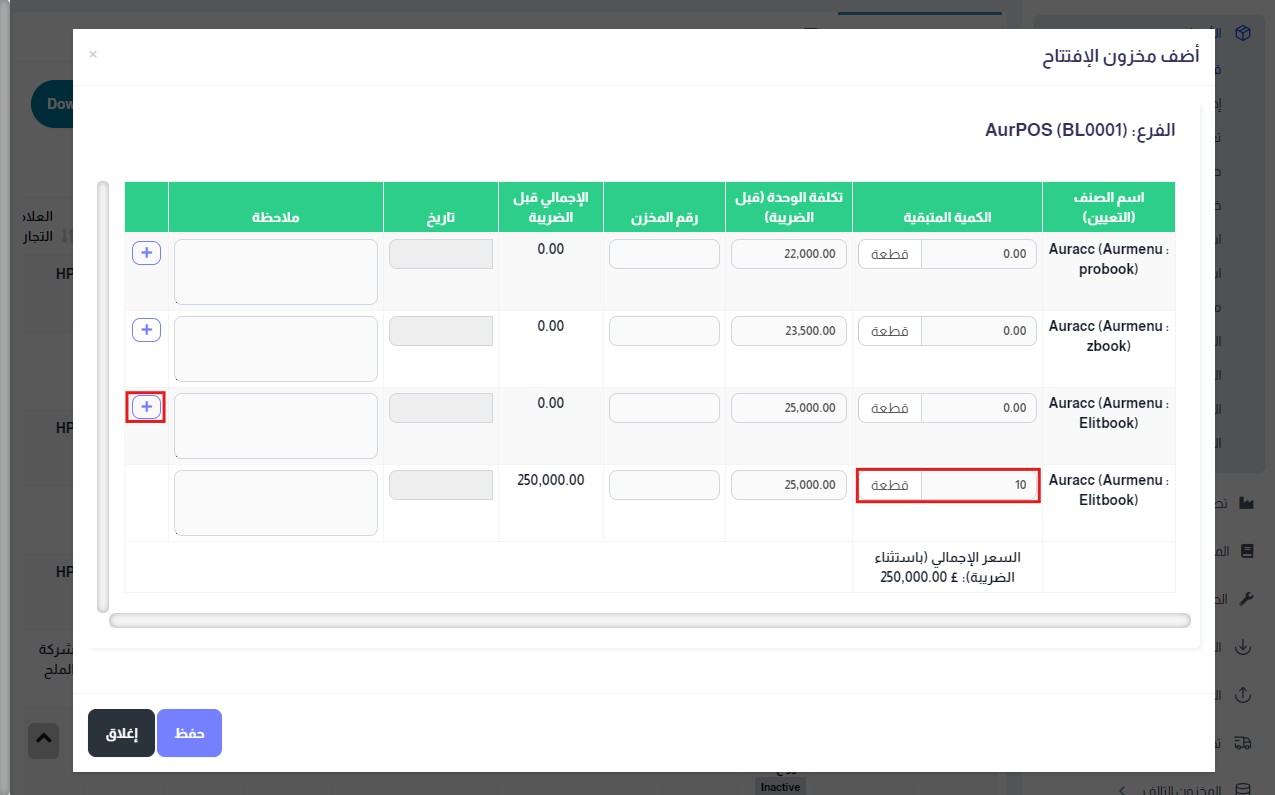Click the probook note textarea
The height and width of the screenshot is (795, 1275).
click(x=276, y=271)
